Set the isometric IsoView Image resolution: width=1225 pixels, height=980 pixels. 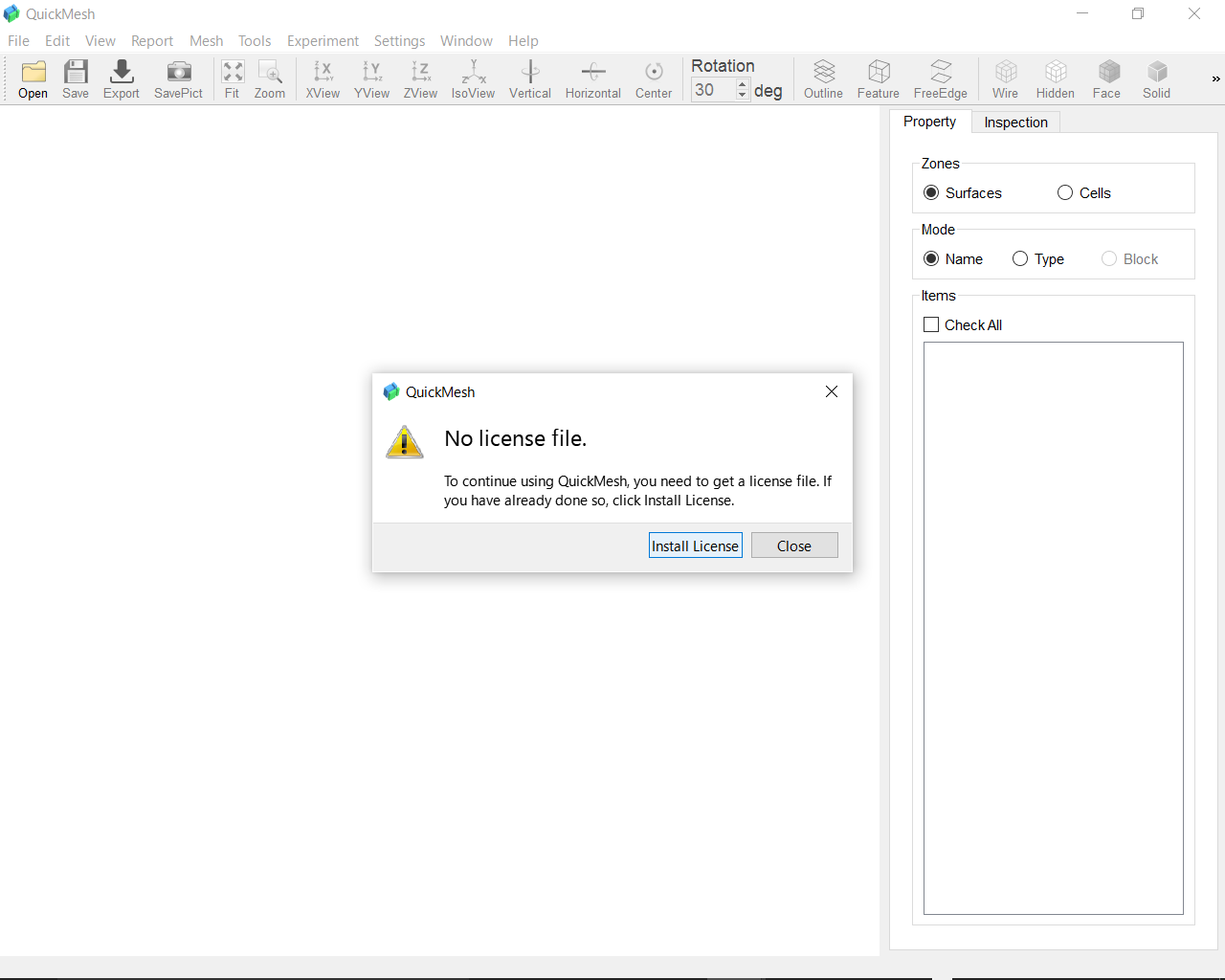[x=473, y=79]
